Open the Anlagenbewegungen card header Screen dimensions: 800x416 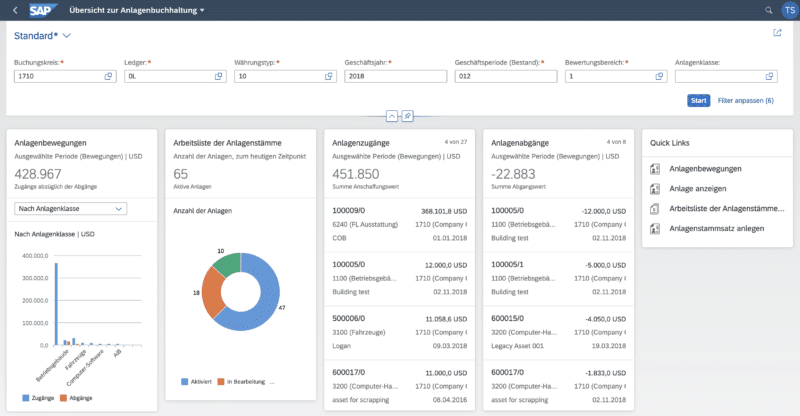point(82,164)
